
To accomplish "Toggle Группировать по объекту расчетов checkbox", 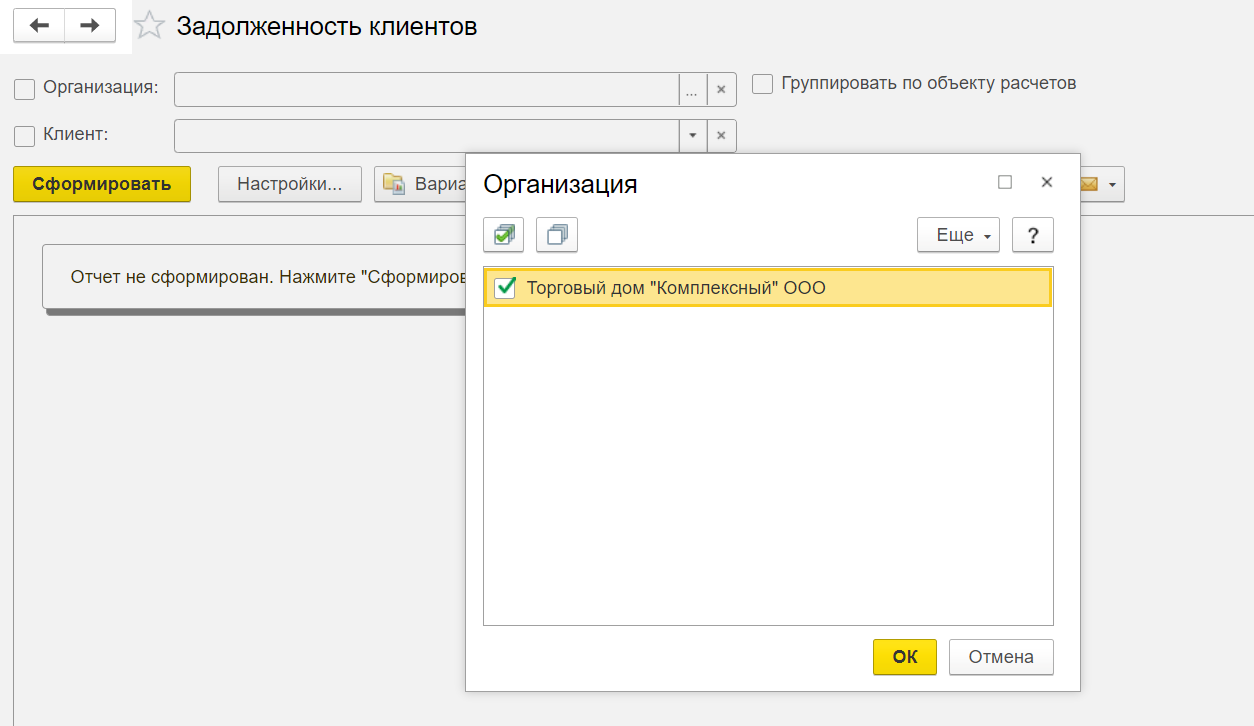I will [x=763, y=84].
